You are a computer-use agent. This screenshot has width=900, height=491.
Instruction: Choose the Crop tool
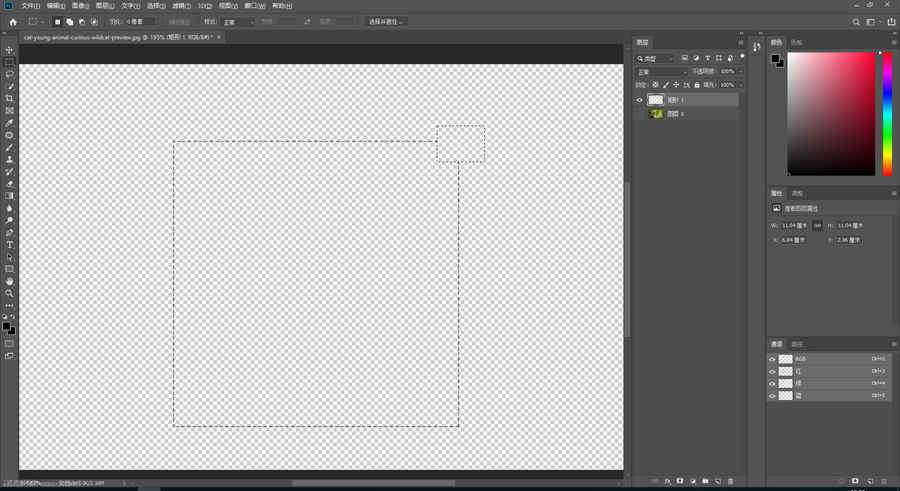(x=10, y=99)
